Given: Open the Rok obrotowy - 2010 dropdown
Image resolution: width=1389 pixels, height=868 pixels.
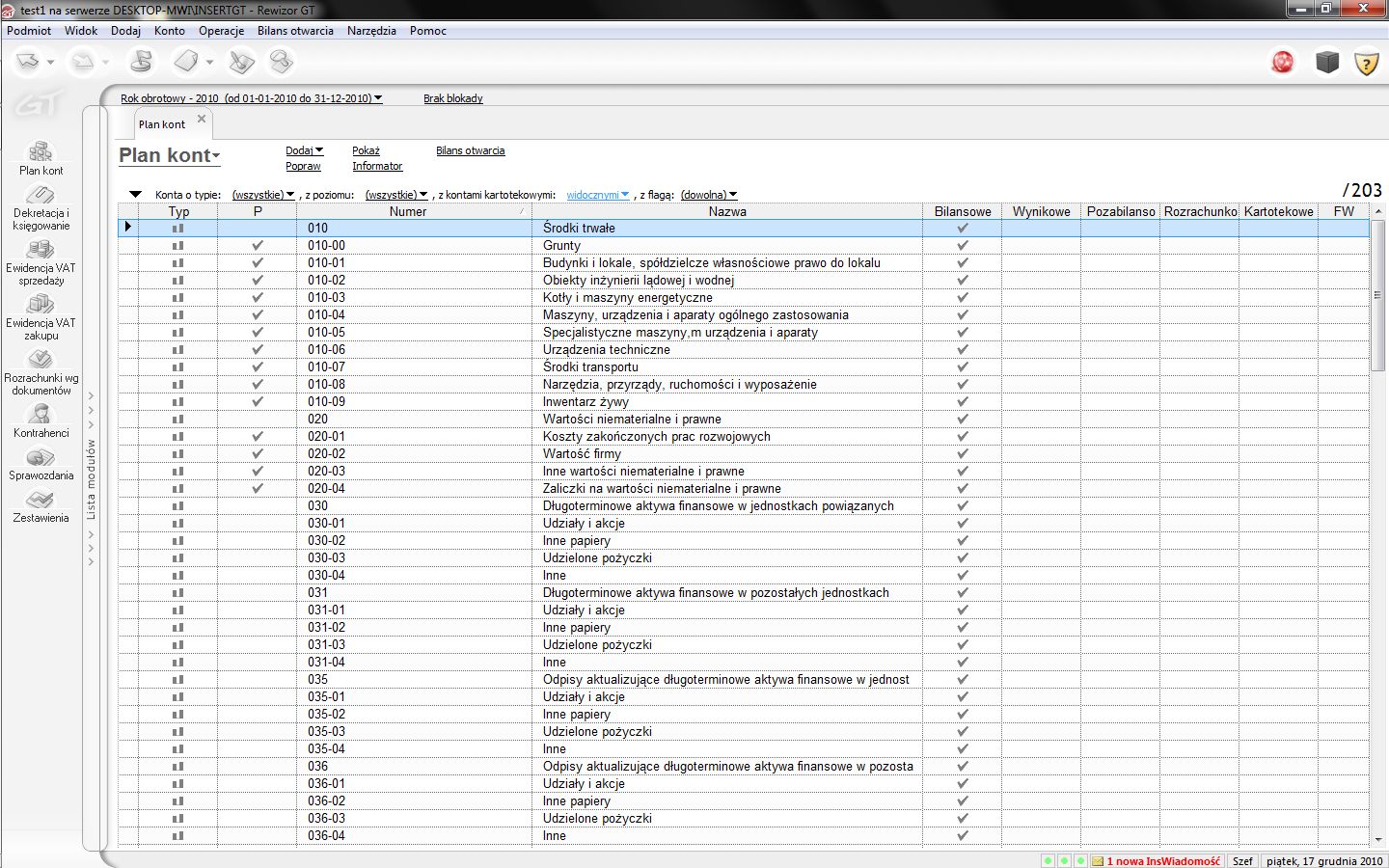Looking at the screenshot, I should pos(251,98).
